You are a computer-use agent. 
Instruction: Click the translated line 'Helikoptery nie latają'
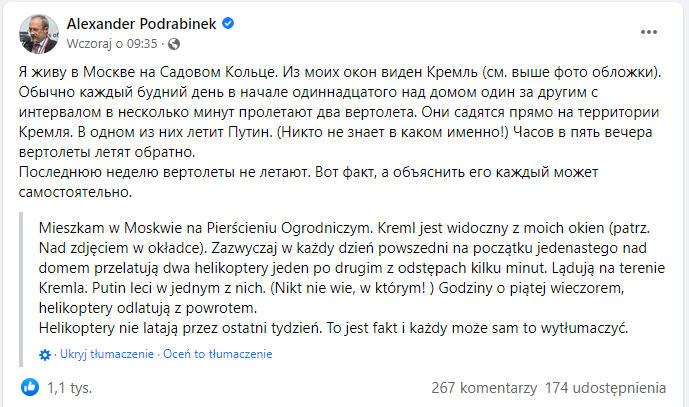tap(340, 329)
